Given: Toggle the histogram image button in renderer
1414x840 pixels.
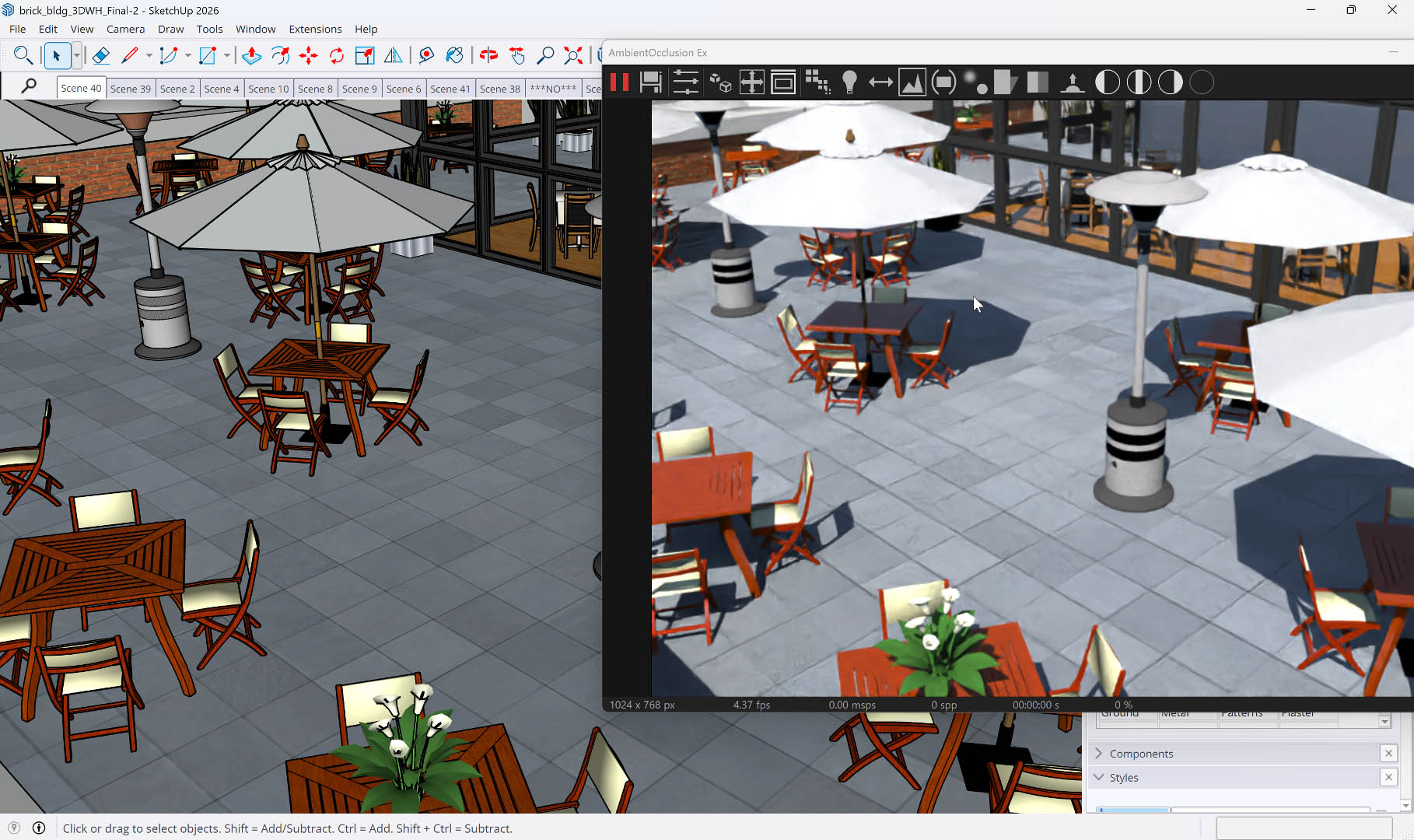Looking at the screenshot, I should point(912,82).
